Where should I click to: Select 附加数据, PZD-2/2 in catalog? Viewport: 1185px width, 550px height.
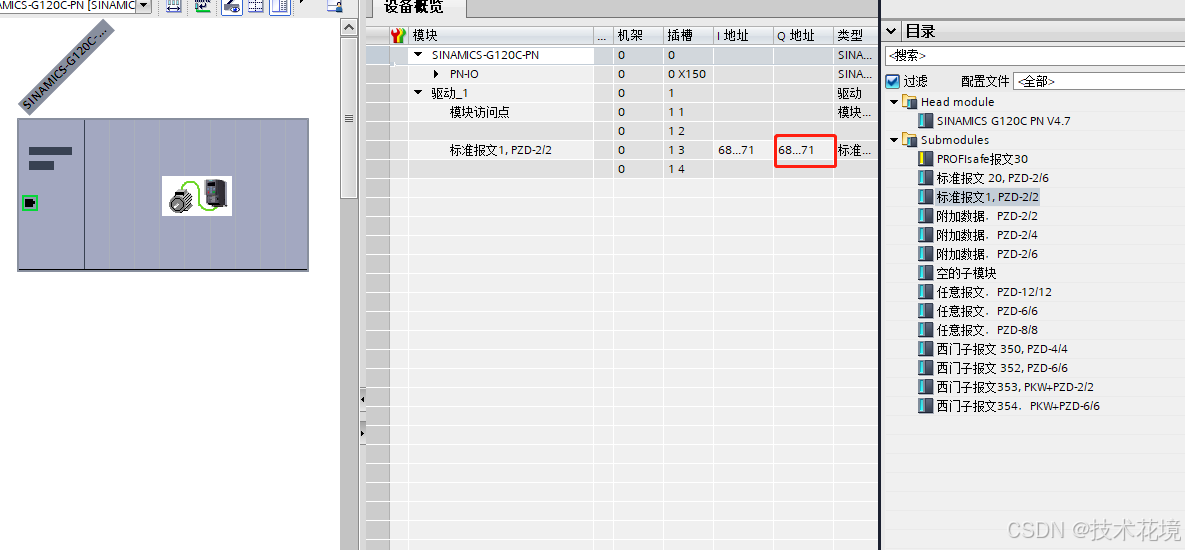(987, 216)
